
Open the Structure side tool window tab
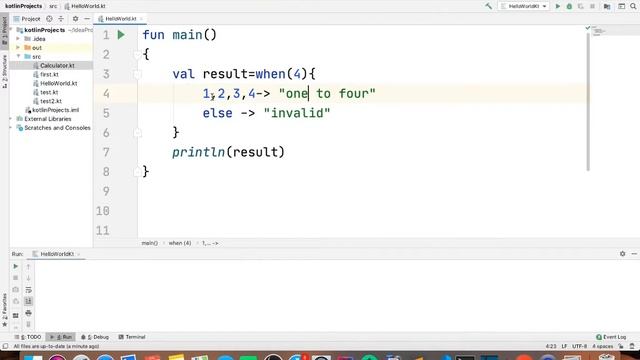4,72
